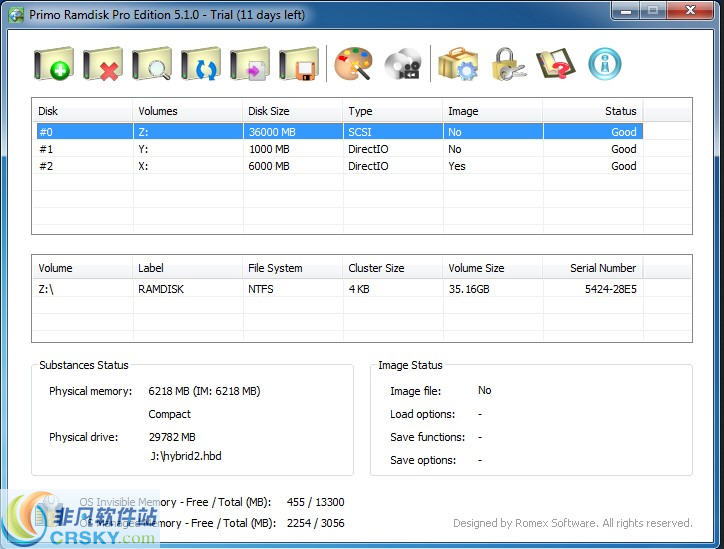Click the padlock and keys license icon
This screenshot has height=549, width=724.
tap(508, 64)
